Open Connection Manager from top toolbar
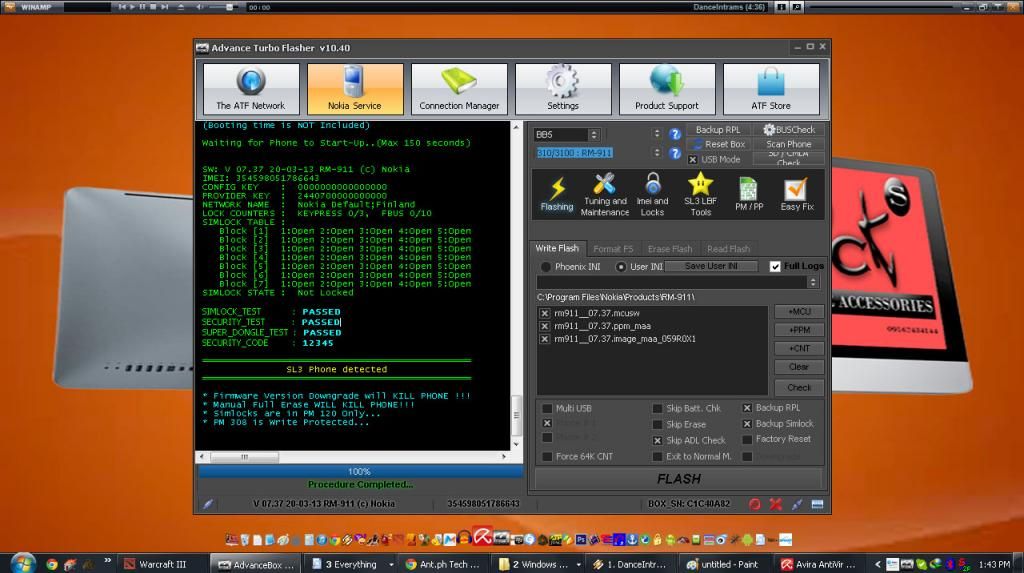This screenshot has width=1024, height=573. pos(459,89)
